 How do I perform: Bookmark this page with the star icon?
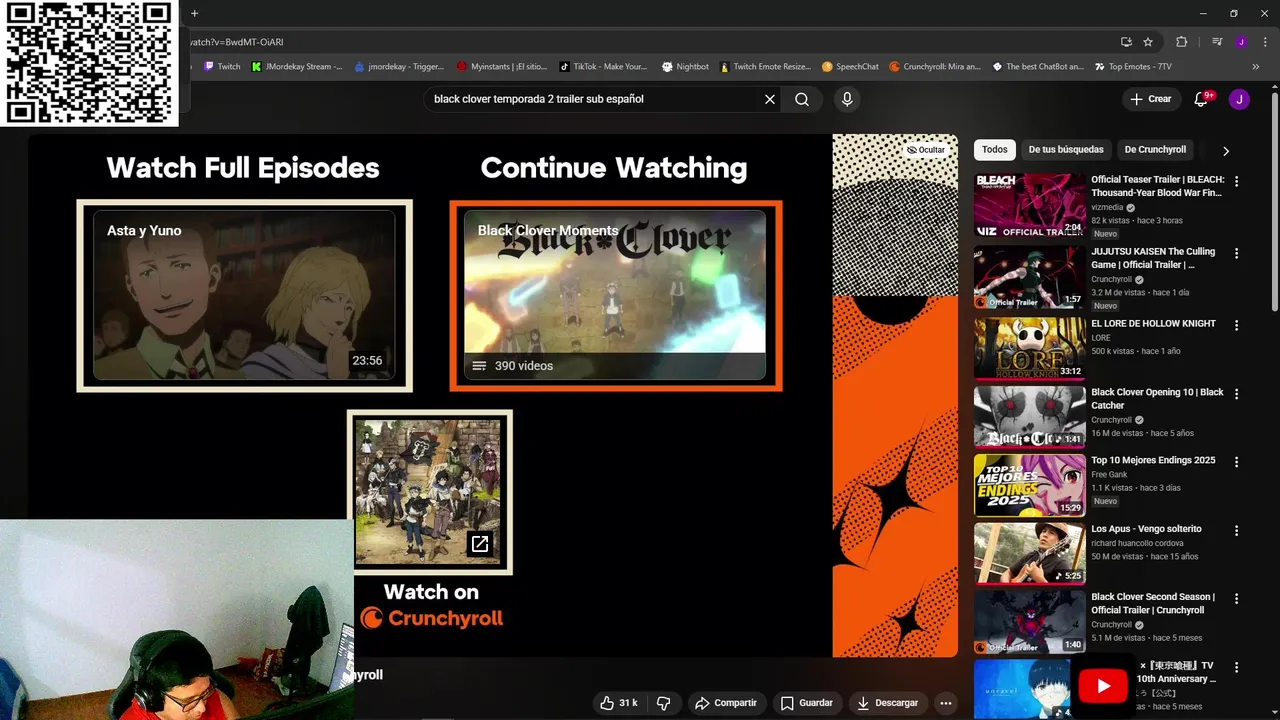pyautogui.click(x=1148, y=42)
